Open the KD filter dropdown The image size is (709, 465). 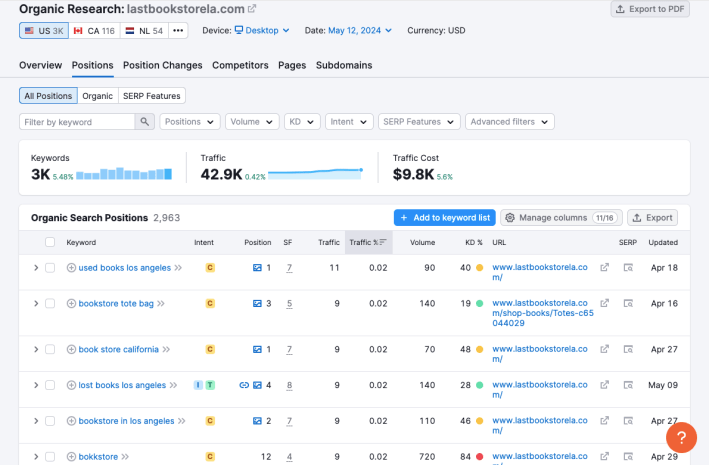pos(302,122)
